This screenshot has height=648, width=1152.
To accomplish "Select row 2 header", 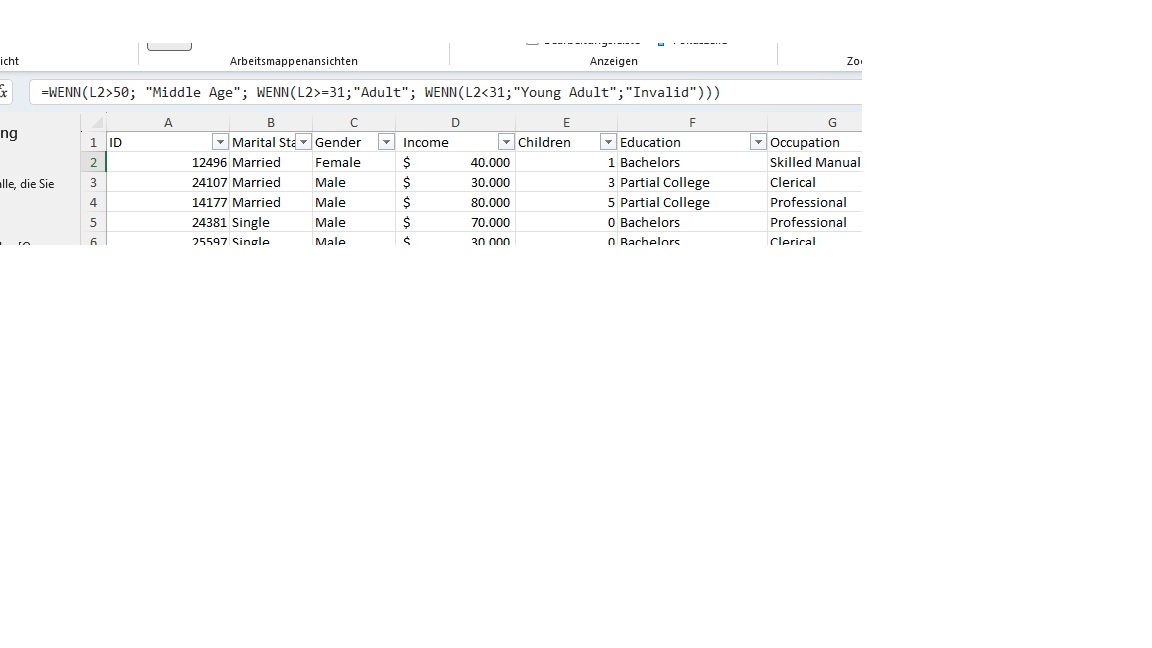I will click(93, 162).
